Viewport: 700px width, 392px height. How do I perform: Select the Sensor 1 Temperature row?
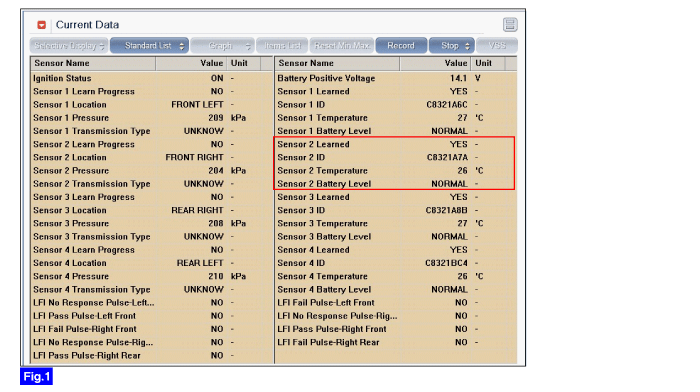coord(396,118)
